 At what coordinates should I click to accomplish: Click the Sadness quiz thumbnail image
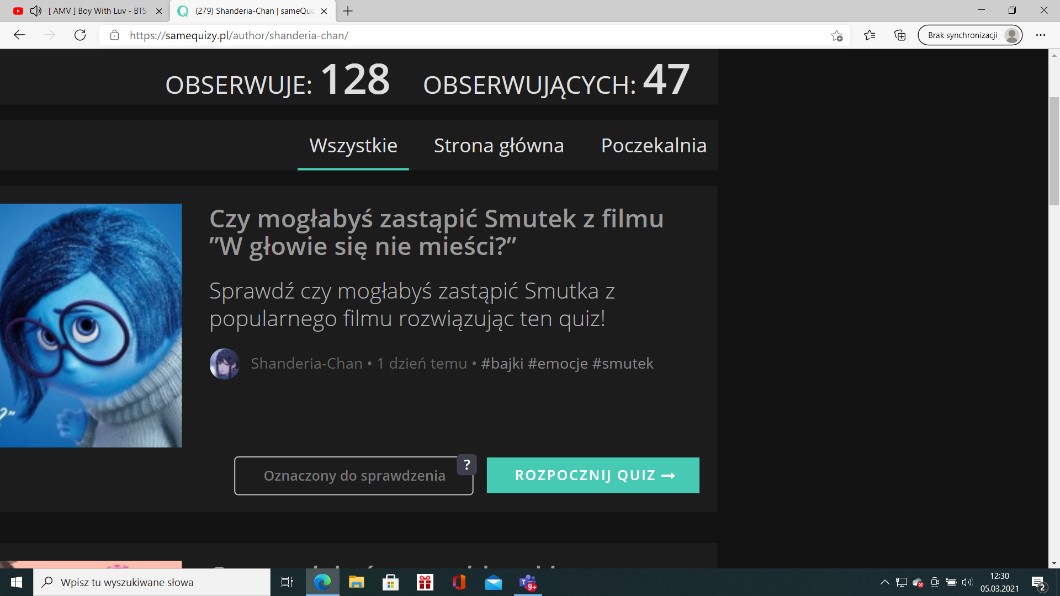(91, 325)
